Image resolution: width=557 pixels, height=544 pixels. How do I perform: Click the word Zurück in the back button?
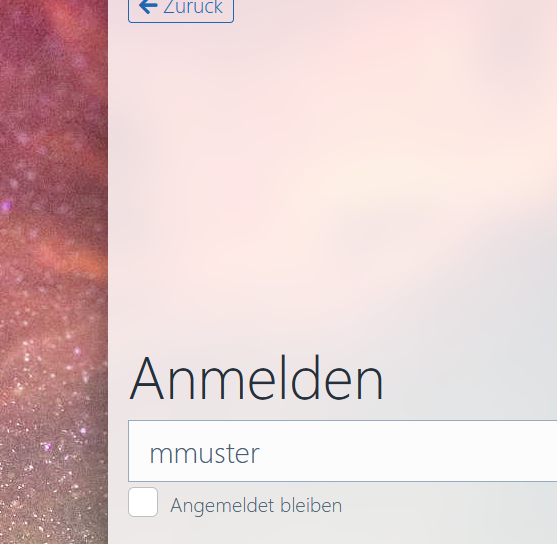pos(193,7)
